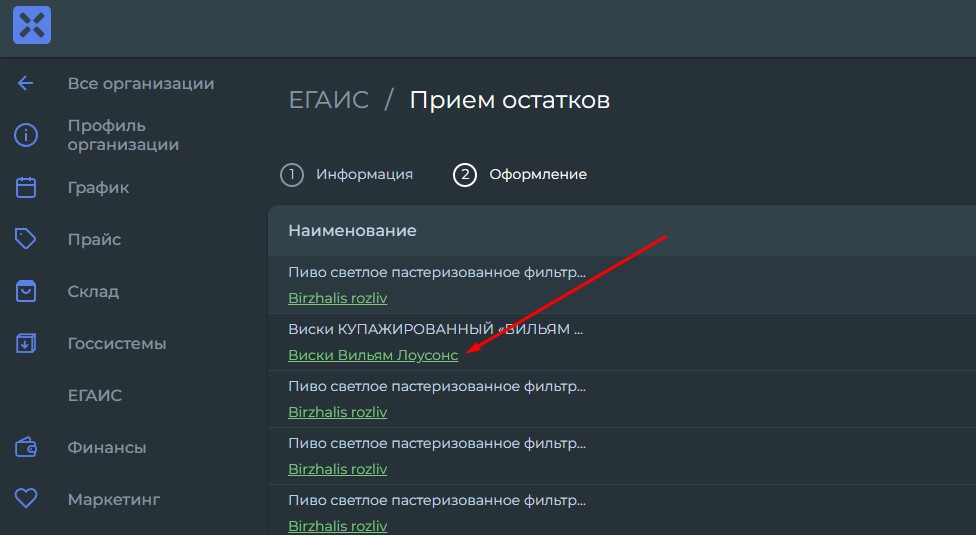The height and width of the screenshot is (535, 976).
Task: Open ЕГАИС sidebar submenu item
Action: (95, 395)
